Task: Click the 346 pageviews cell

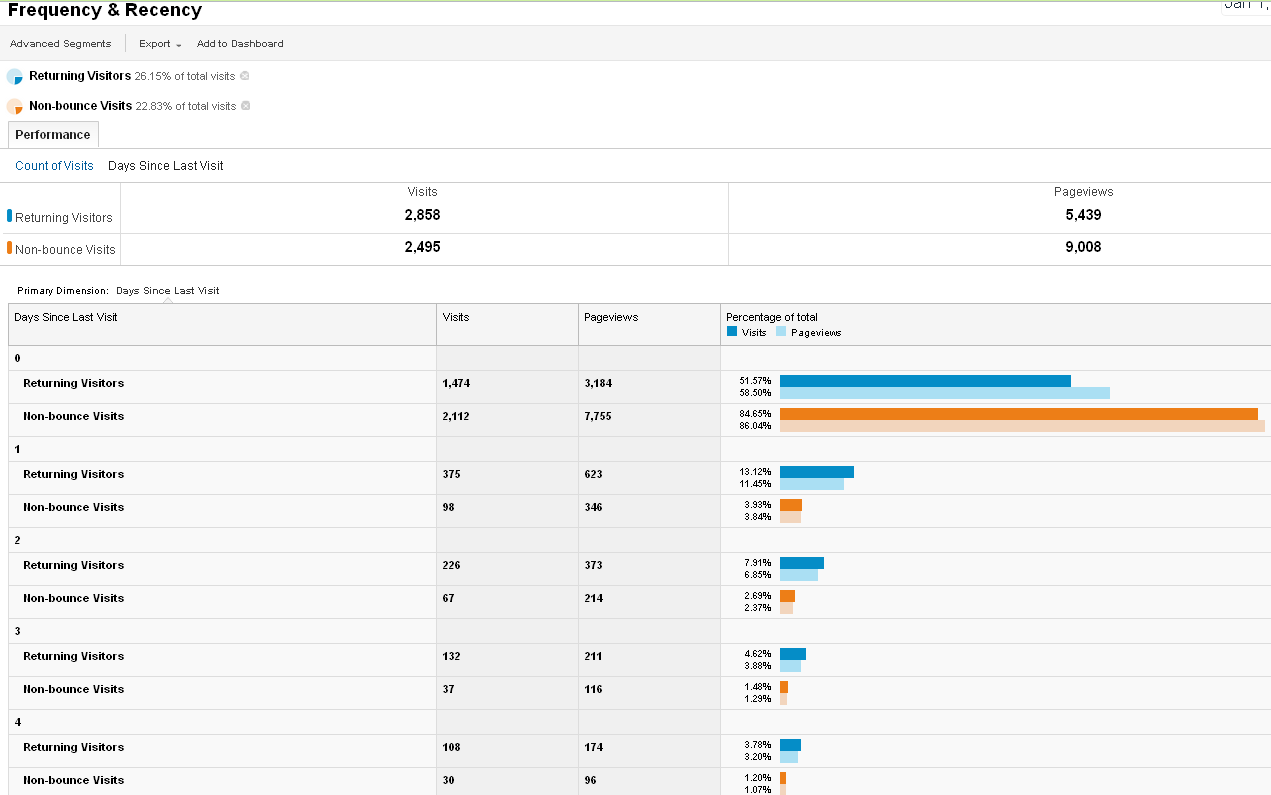Action: [x=593, y=507]
